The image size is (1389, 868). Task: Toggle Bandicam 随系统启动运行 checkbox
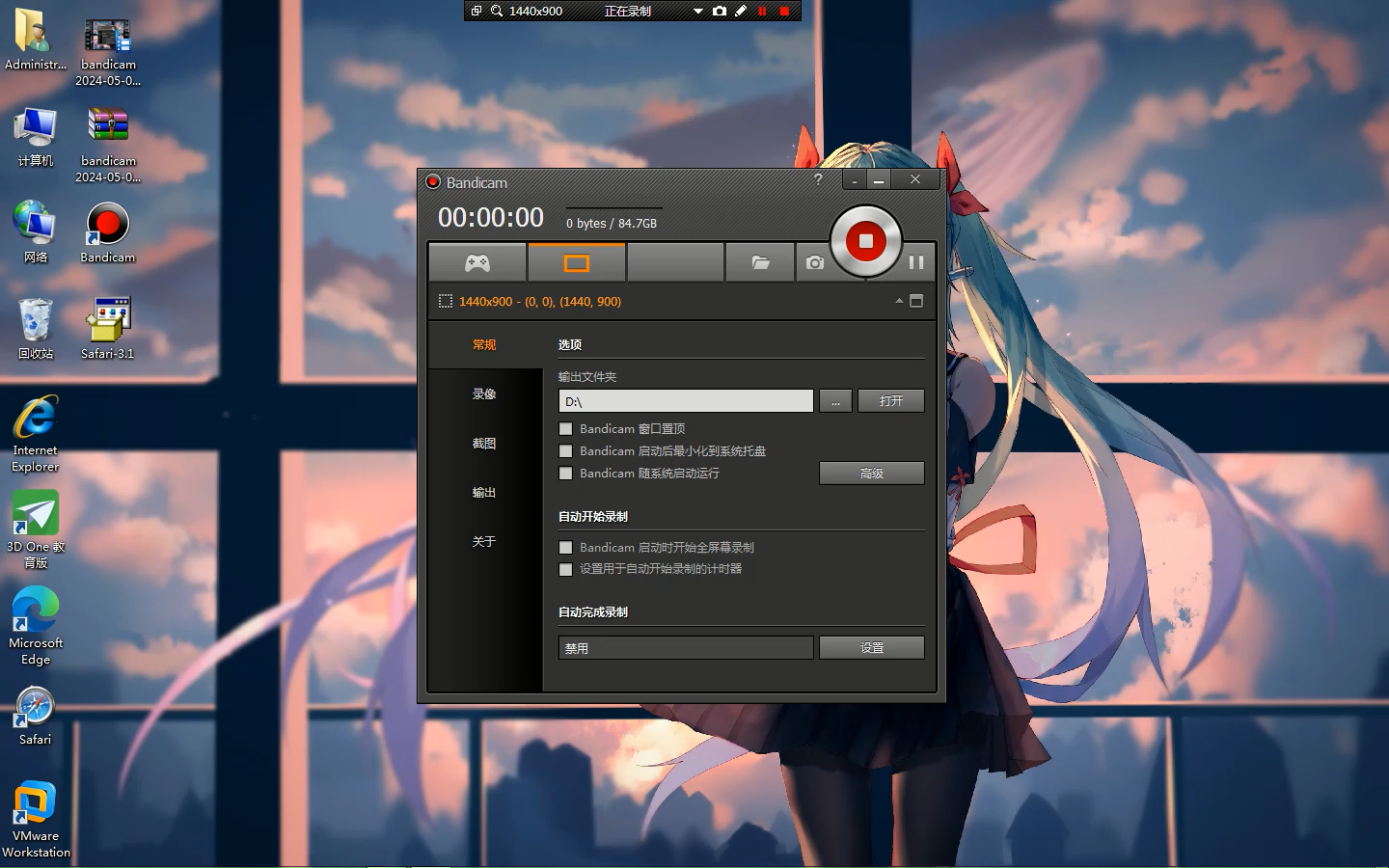click(x=566, y=474)
